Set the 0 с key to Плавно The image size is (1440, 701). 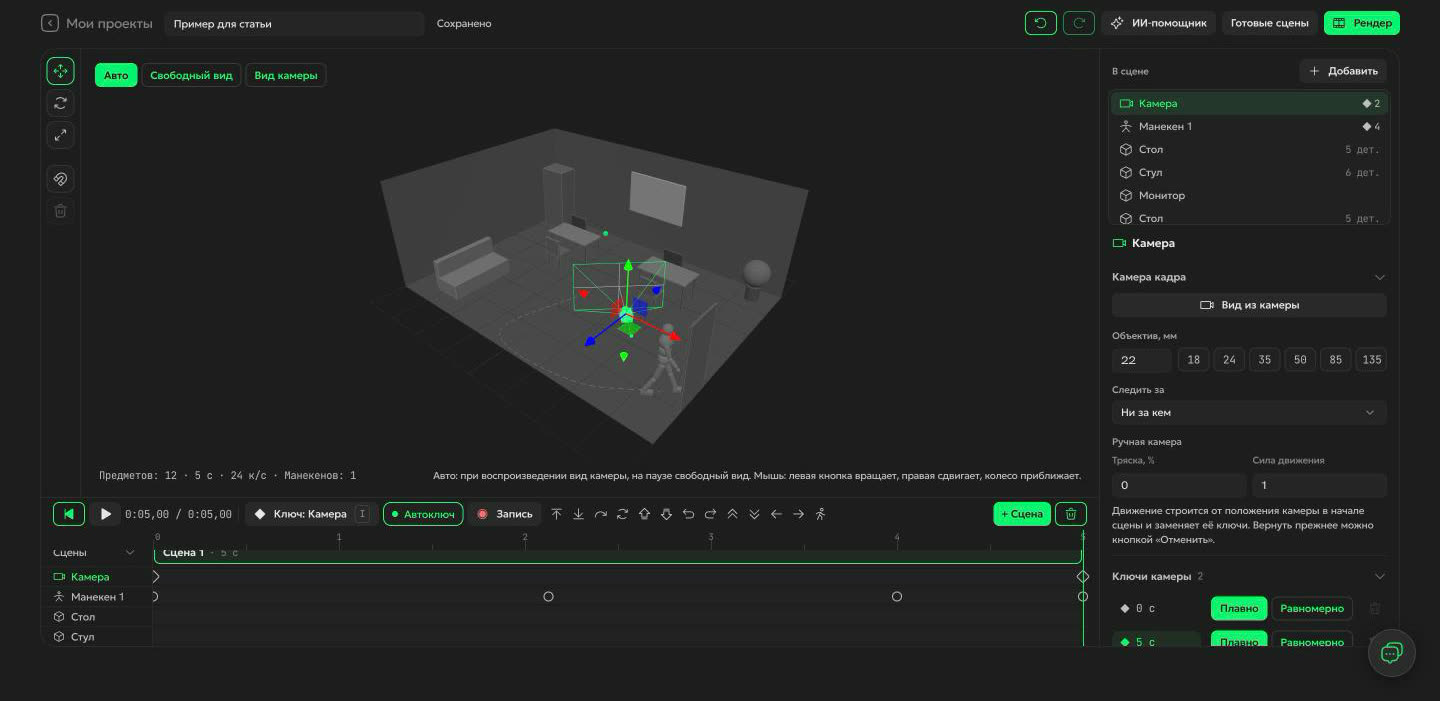(1239, 608)
